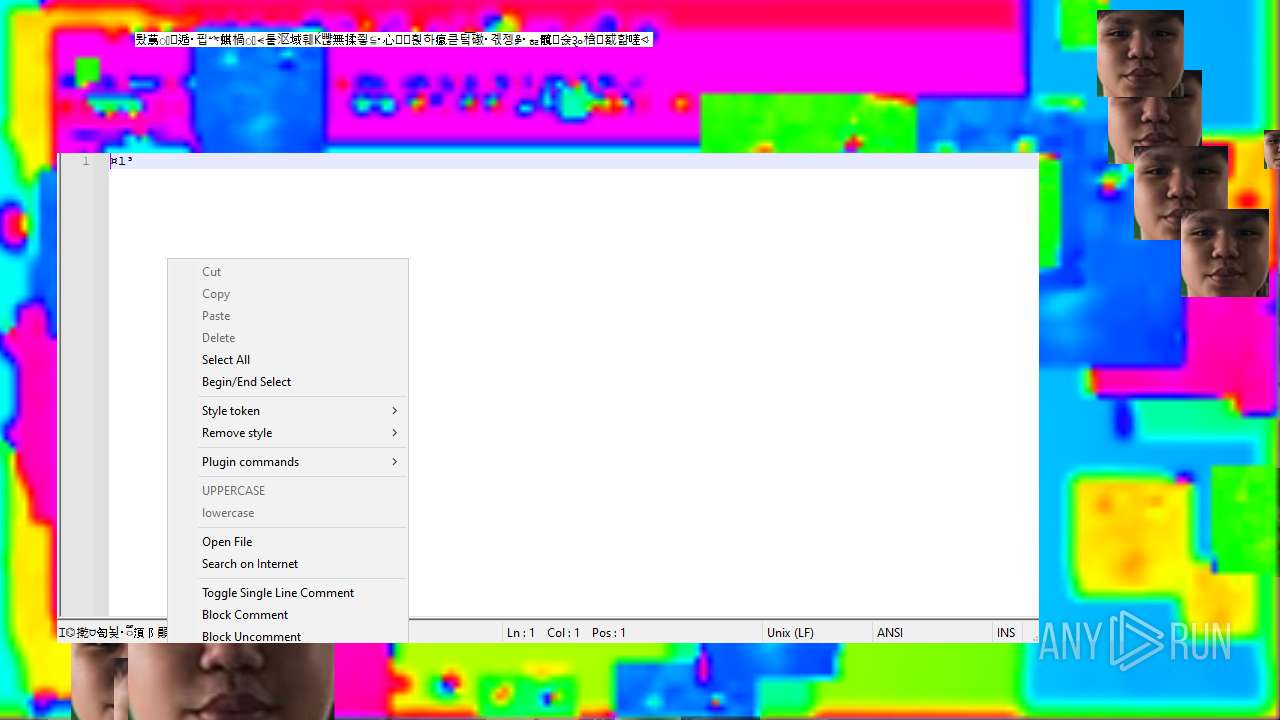Click line number 1 in margin
This screenshot has height=720, width=1280.
coord(85,161)
